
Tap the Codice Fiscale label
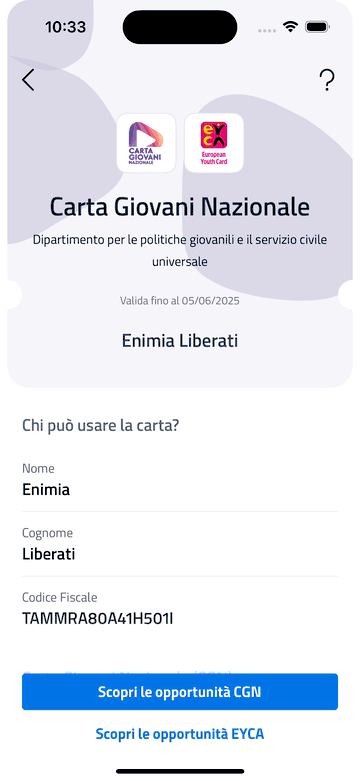(x=60, y=597)
